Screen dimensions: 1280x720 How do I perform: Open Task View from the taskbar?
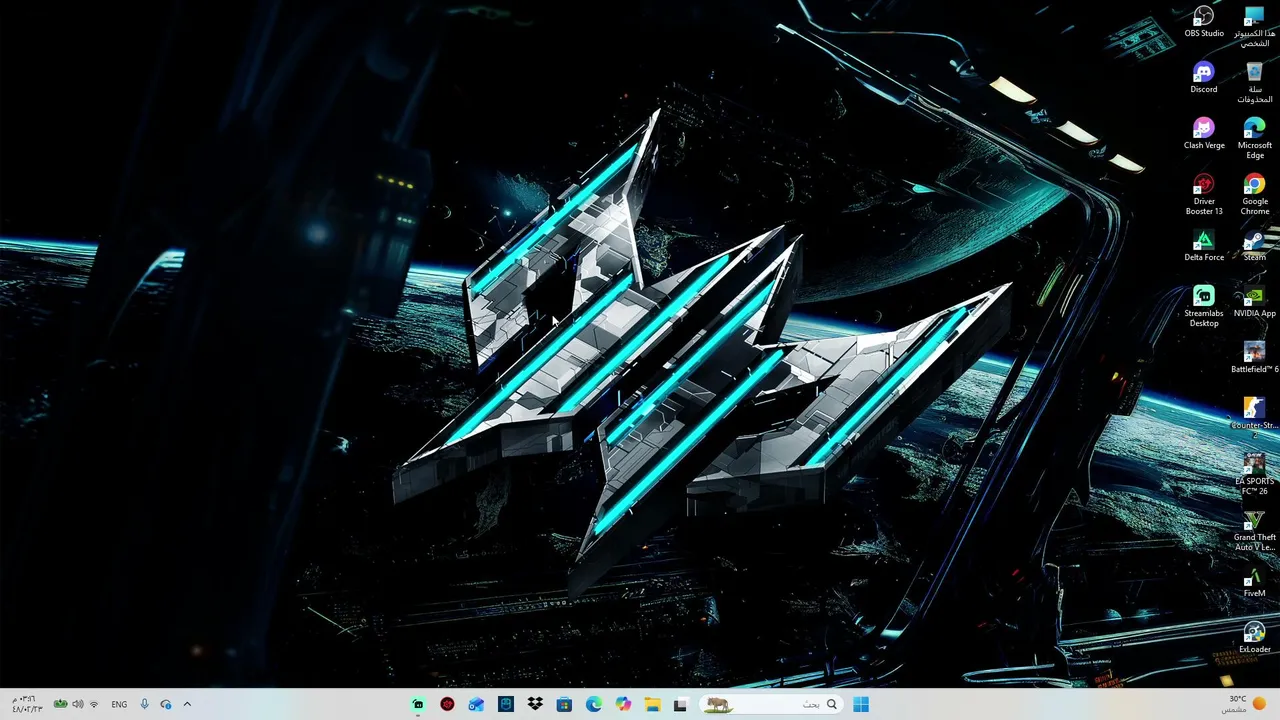coord(681,704)
